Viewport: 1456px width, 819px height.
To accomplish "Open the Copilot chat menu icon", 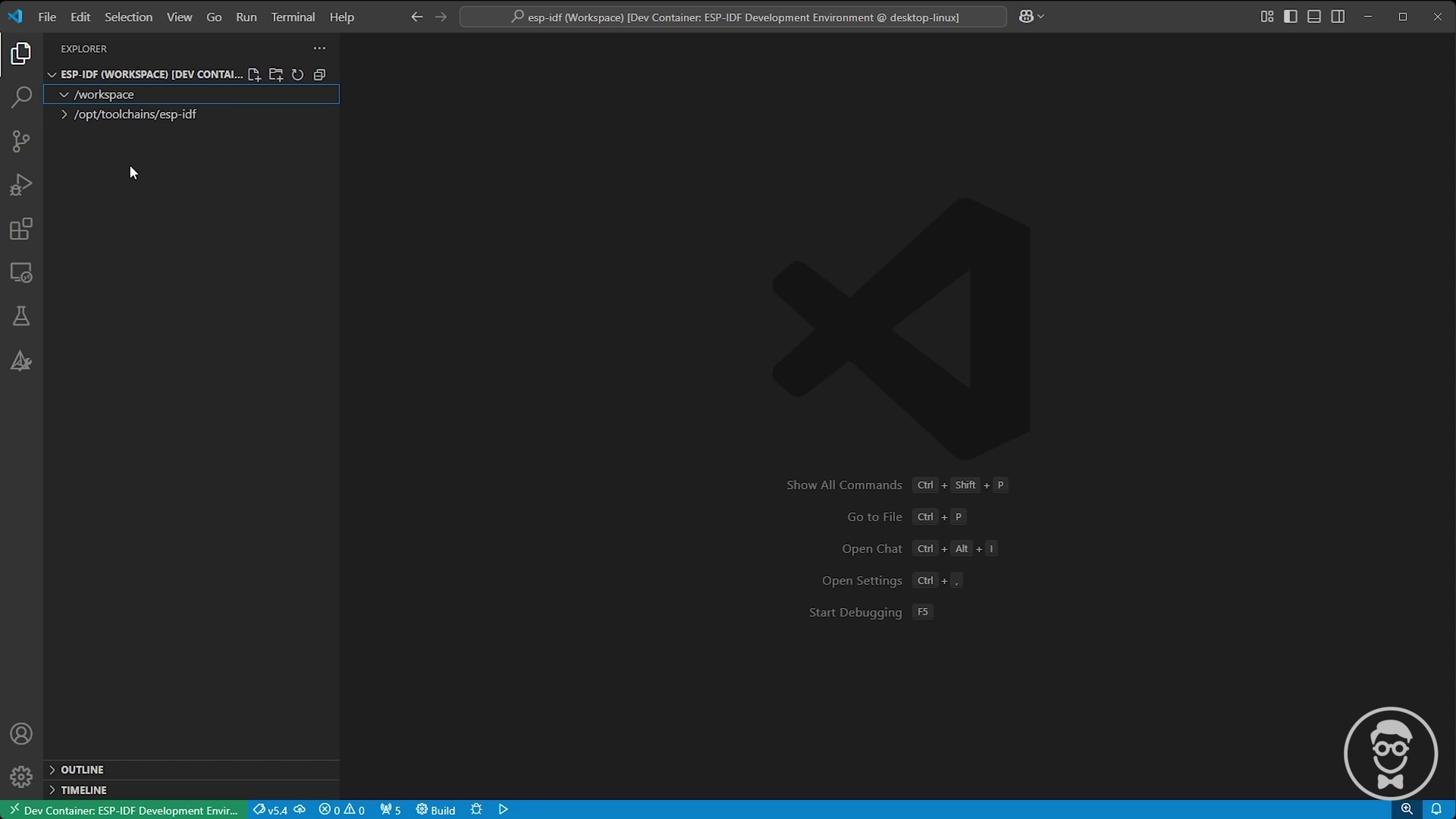I will (1026, 17).
